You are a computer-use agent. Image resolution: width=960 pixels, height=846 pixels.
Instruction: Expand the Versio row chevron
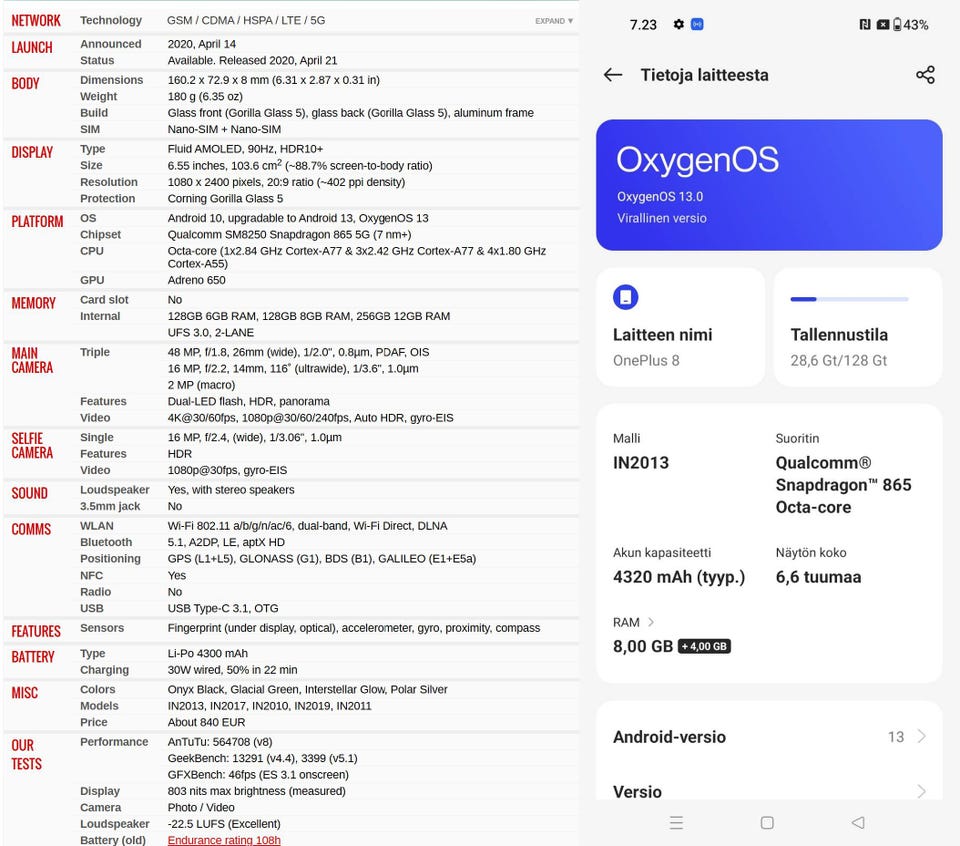[921, 792]
